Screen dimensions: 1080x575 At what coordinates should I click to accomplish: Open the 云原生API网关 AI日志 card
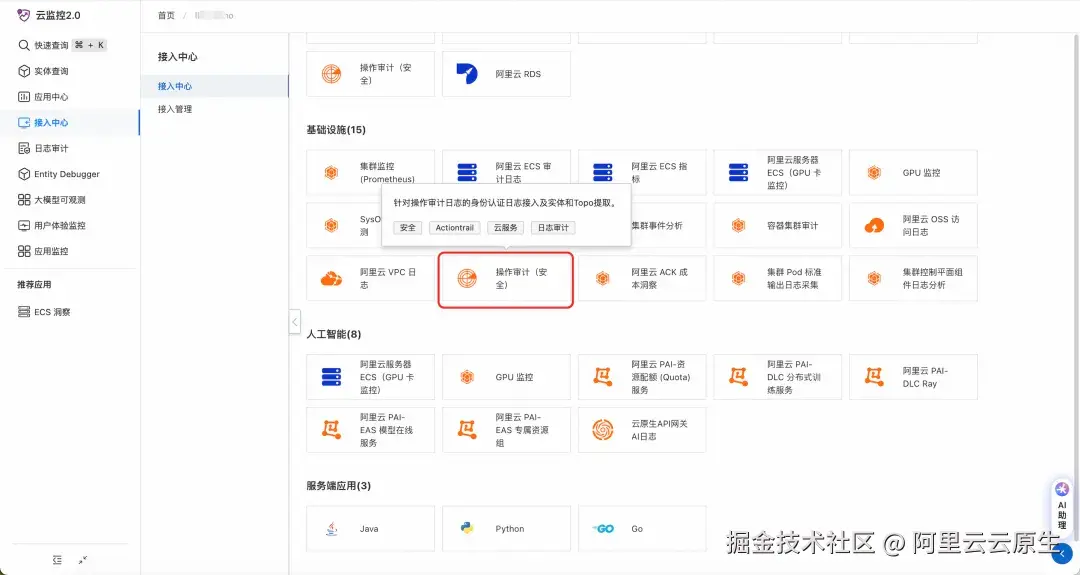pyautogui.click(x=642, y=430)
